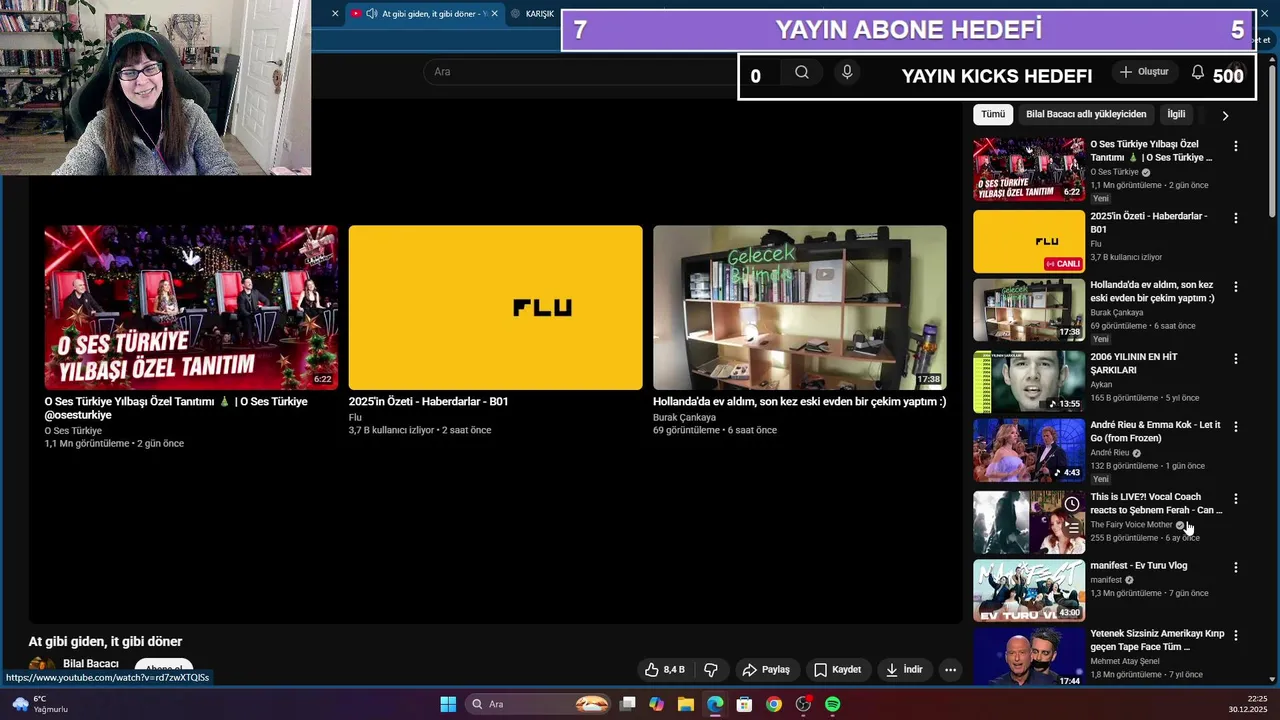Open André Rieu & Emma Kok video title
The height and width of the screenshot is (720, 1280).
point(1155,431)
